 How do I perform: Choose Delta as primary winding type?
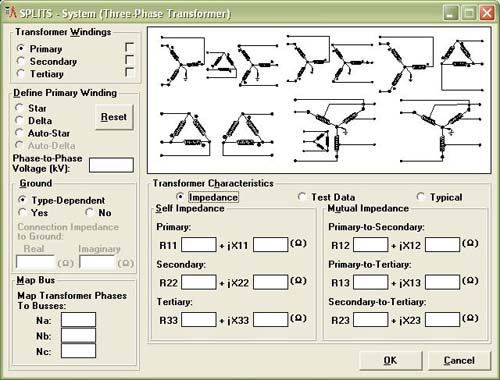(19, 120)
